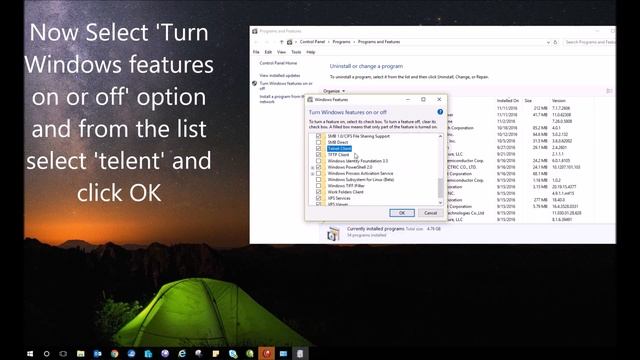Click the features list scroll-down arrow

(440, 202)
